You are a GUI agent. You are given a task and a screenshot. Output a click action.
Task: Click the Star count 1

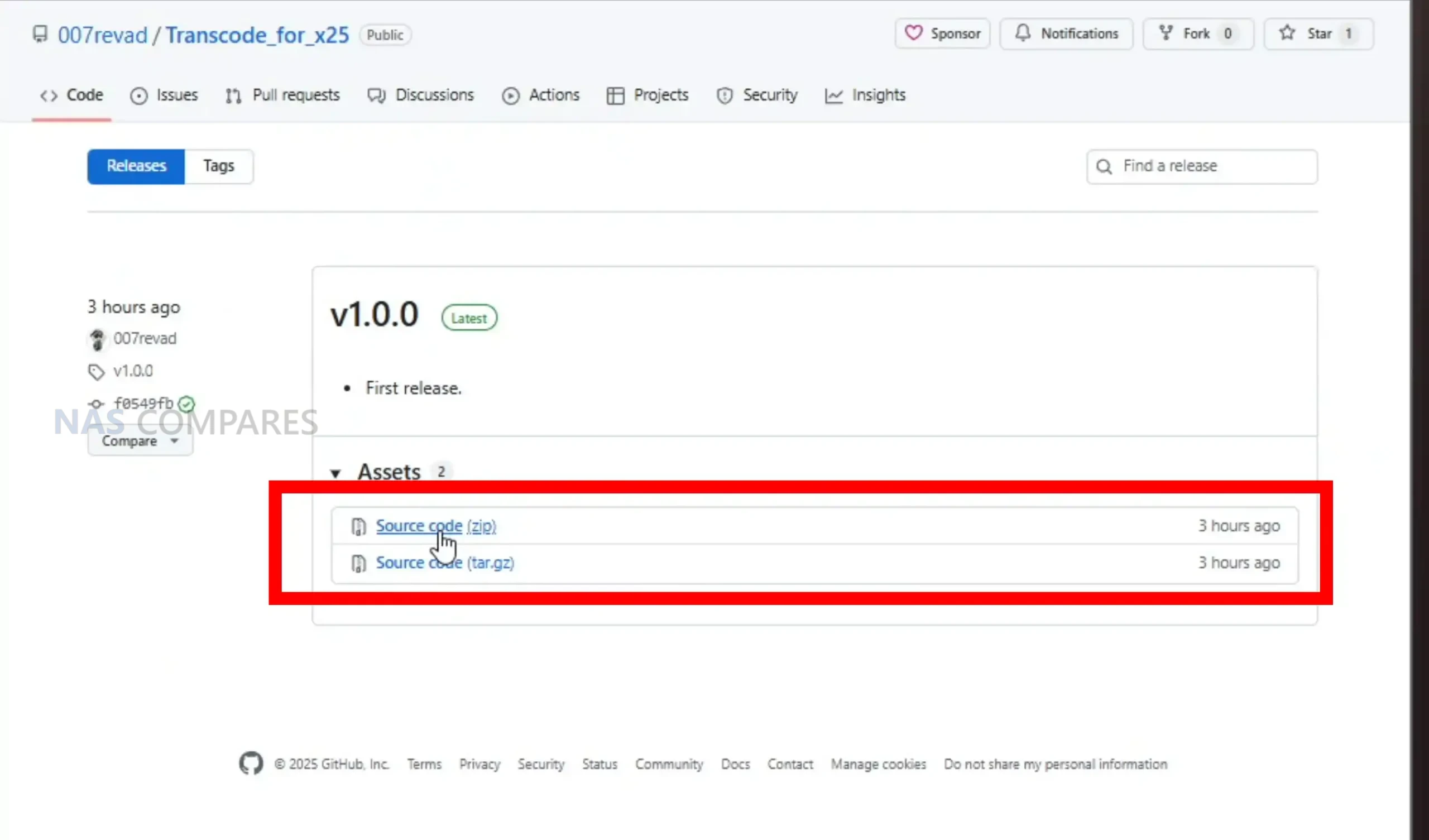point(1349,34)
